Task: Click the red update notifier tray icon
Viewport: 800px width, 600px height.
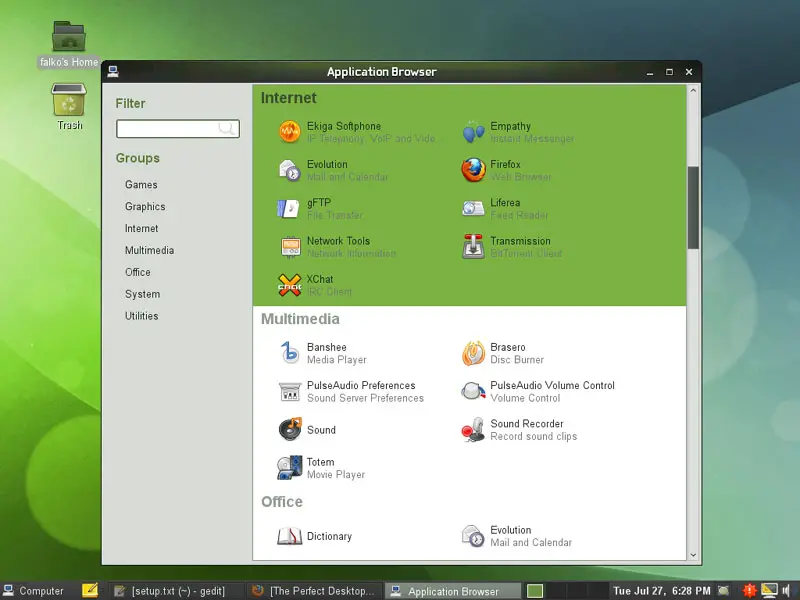Action: 749,590
